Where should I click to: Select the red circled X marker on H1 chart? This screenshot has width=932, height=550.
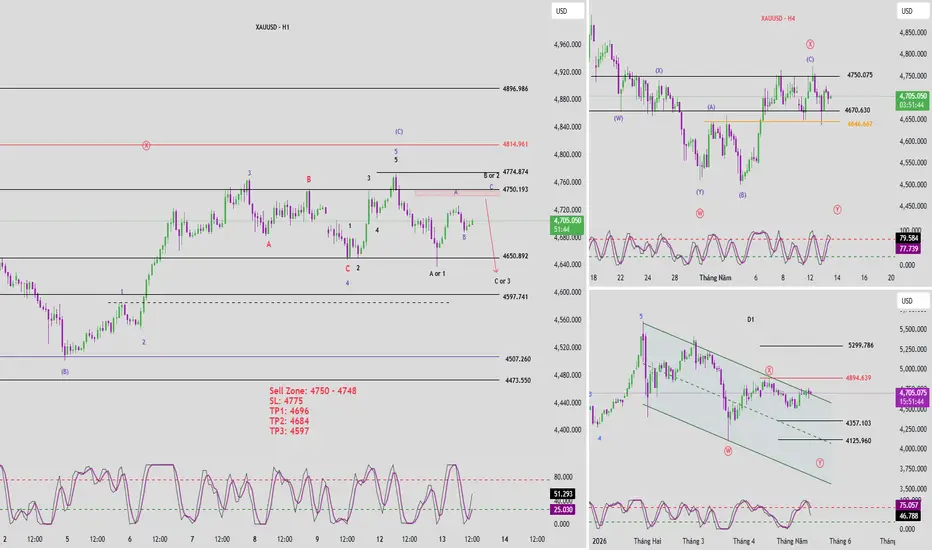tap(146, 145)
